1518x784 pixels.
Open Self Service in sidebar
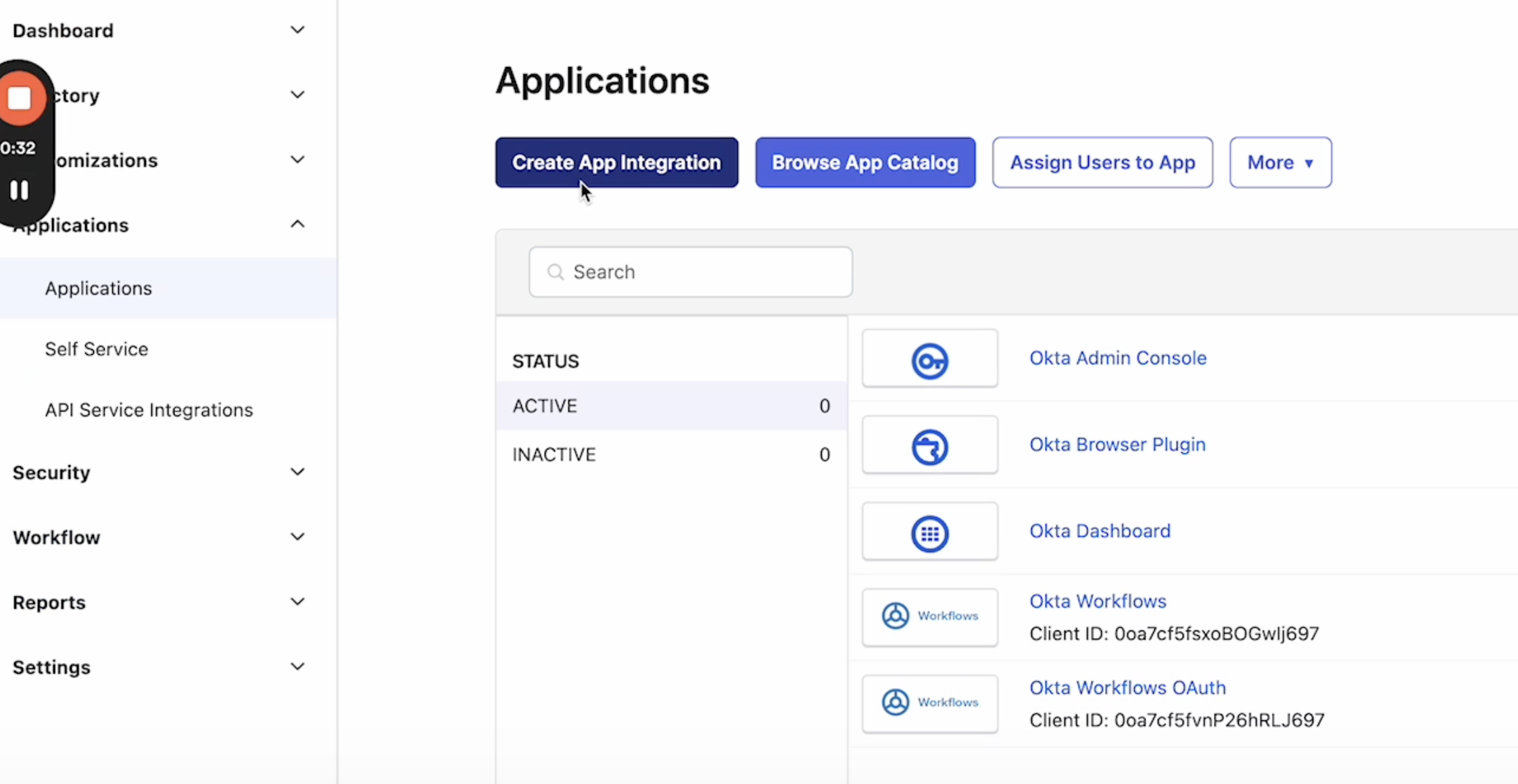tap(97, 349)
